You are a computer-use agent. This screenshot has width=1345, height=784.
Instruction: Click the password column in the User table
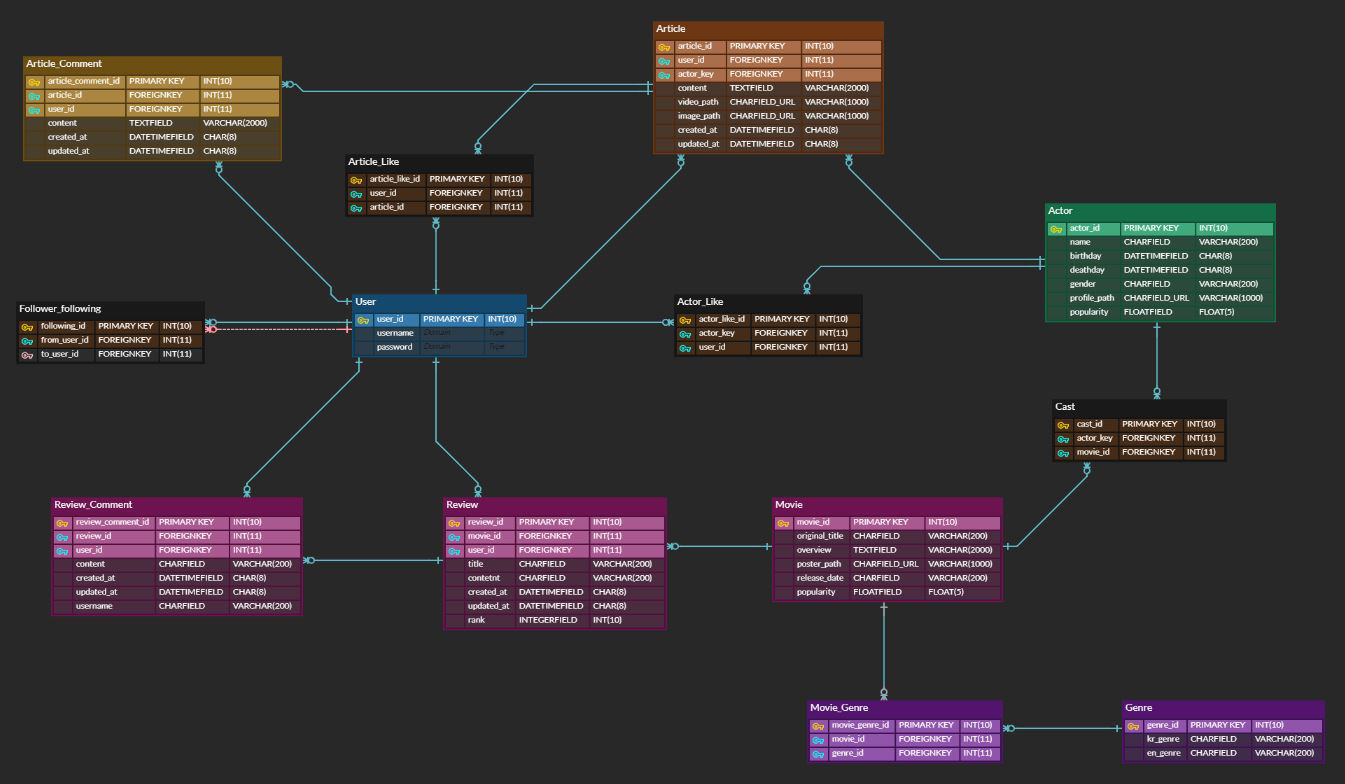click(394, 347)
